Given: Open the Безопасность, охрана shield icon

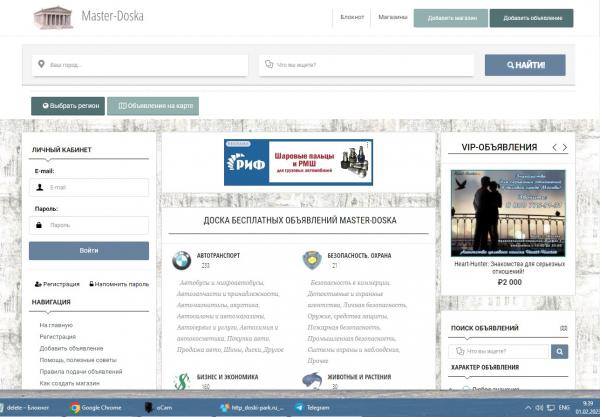Looking at the screenshot, I should point(312,260).
